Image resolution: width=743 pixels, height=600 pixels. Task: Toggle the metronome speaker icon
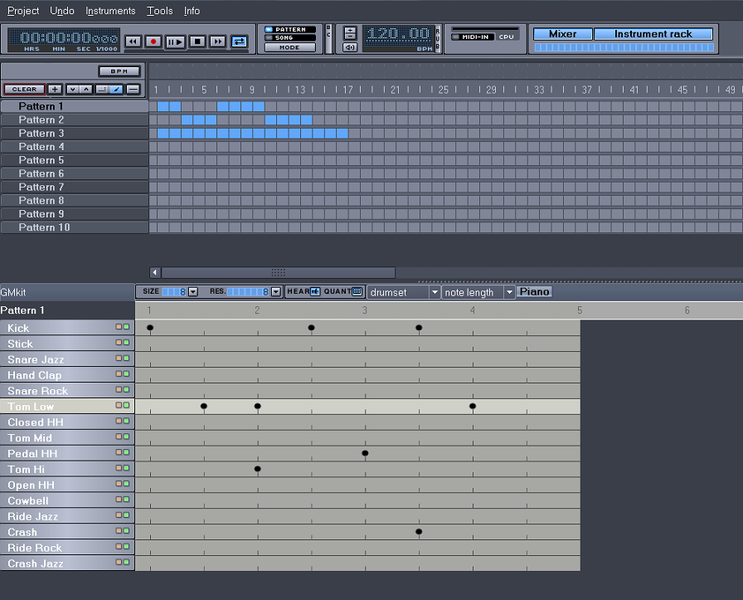(x=350, y=47)
